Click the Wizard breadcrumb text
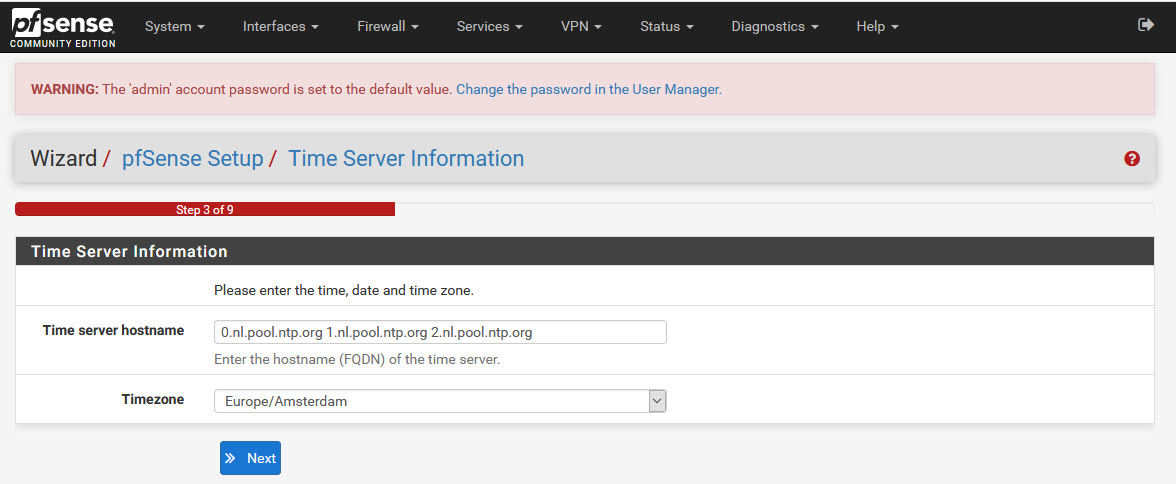Viewport: 1176px width, 484px height. point(64,158)
